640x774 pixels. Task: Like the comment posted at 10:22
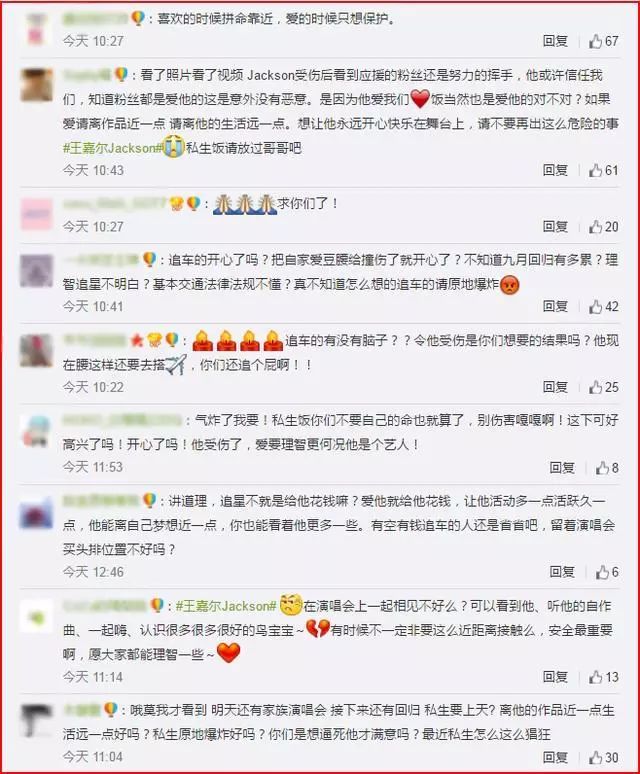coord(603,387)
